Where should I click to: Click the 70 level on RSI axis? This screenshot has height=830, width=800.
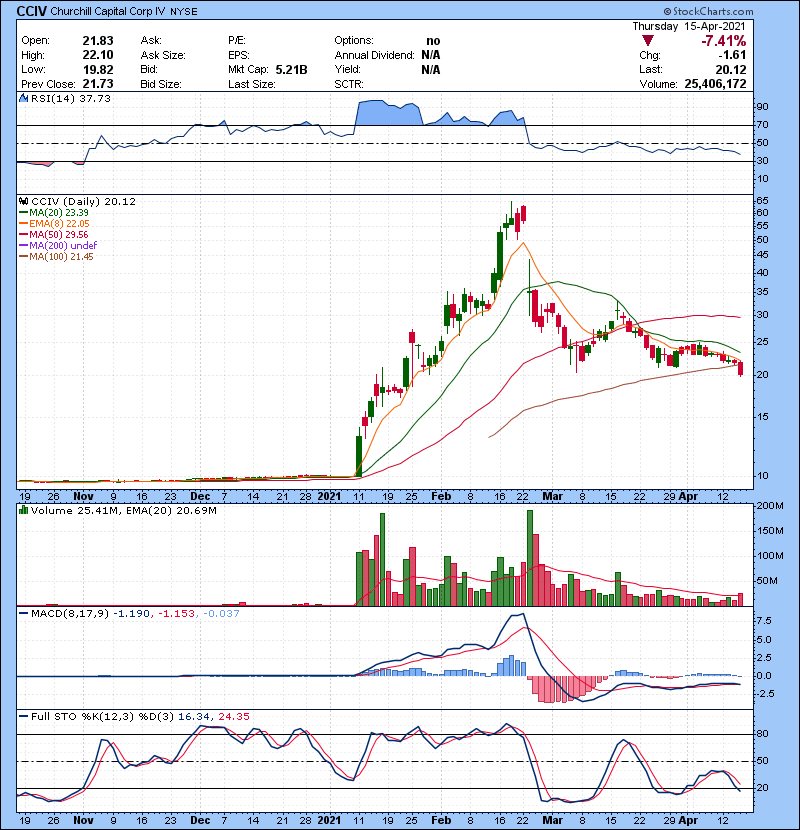(762, 125)
